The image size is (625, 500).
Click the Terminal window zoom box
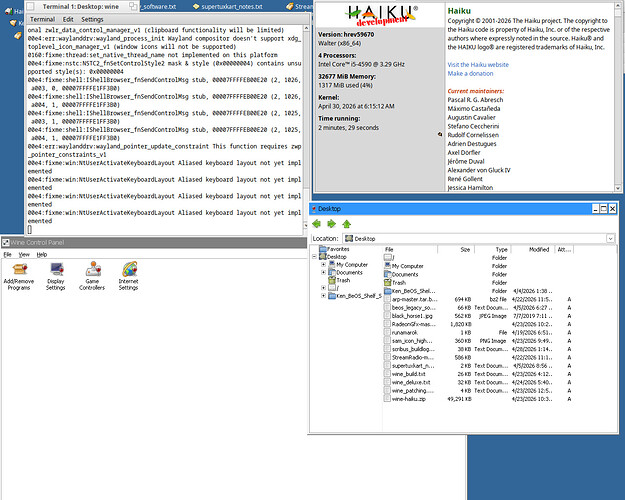133,6
